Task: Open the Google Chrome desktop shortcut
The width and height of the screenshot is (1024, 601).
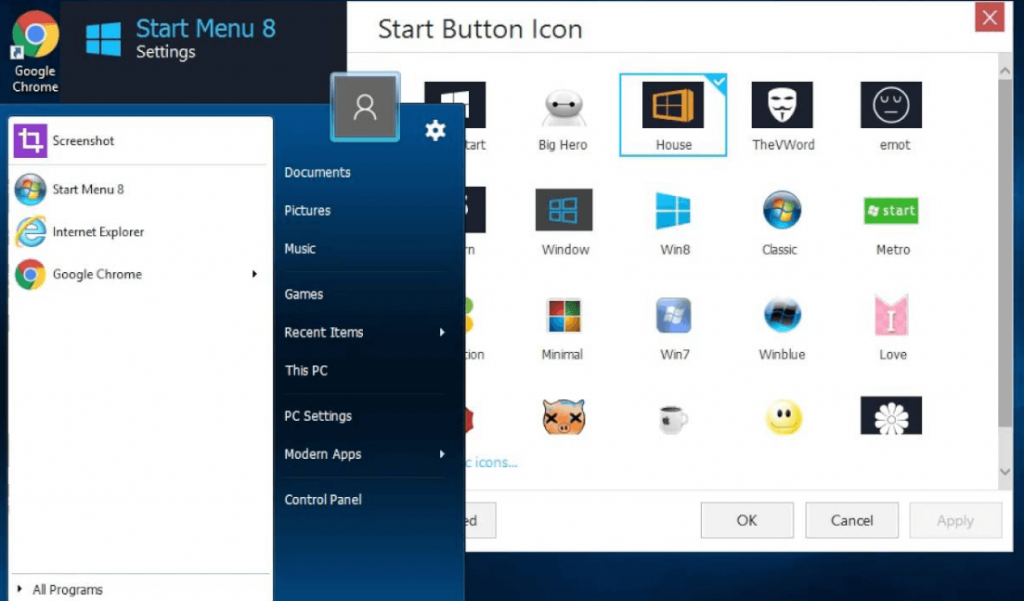Action: point(35,52)
